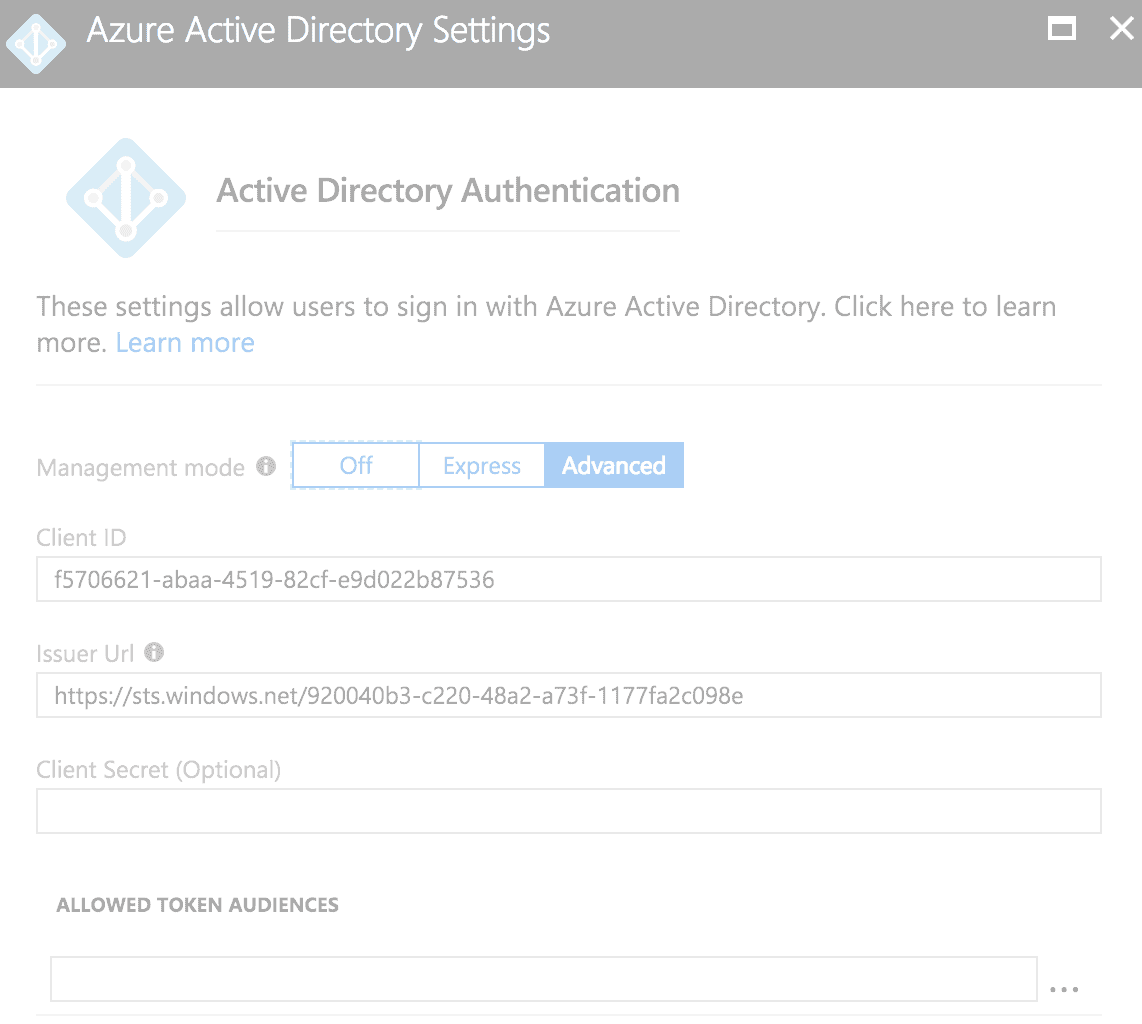
Task: Click the Management mode label
Action: (141, 467)
